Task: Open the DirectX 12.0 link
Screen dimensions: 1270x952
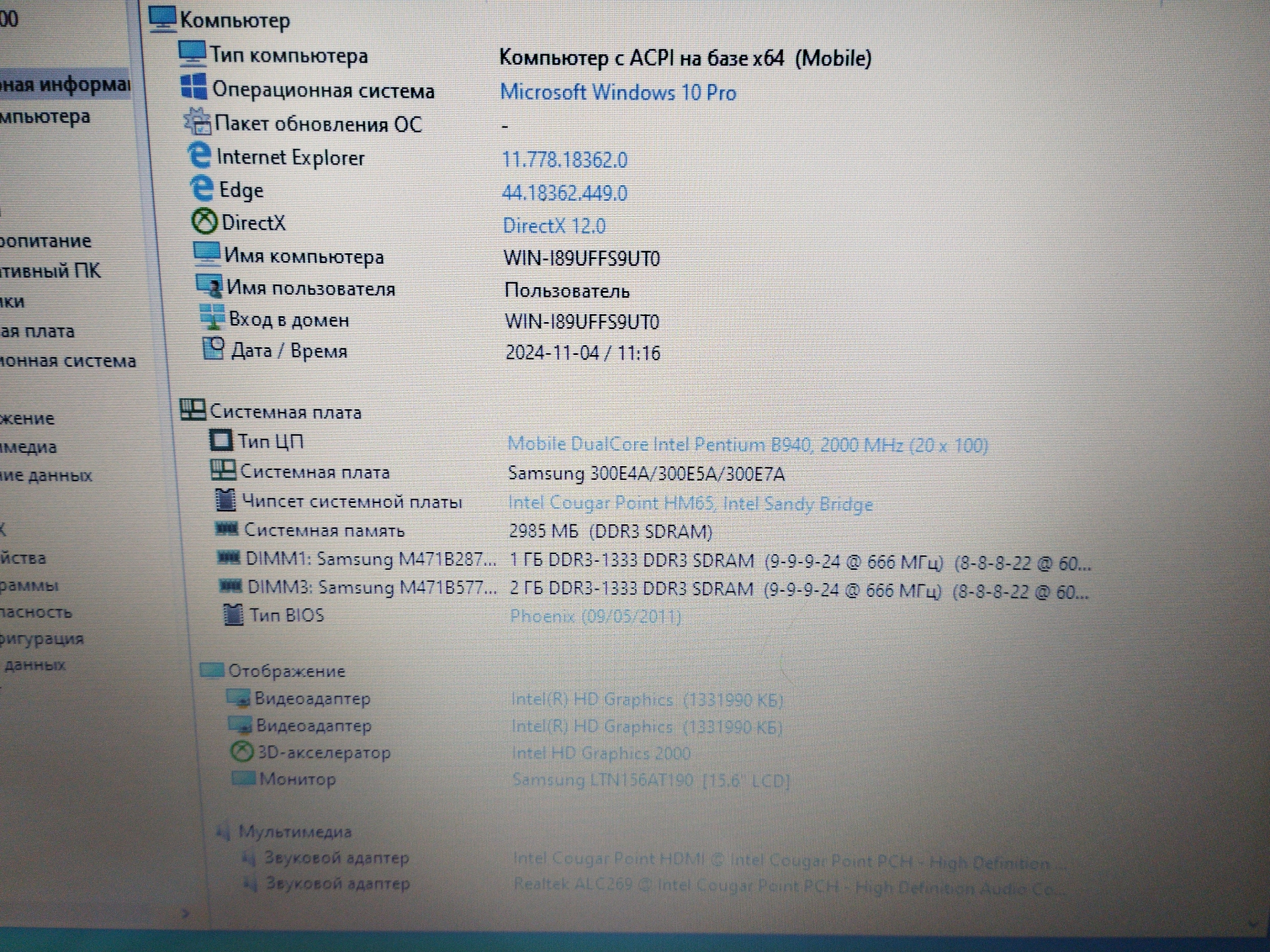Action: pos(554,226)
